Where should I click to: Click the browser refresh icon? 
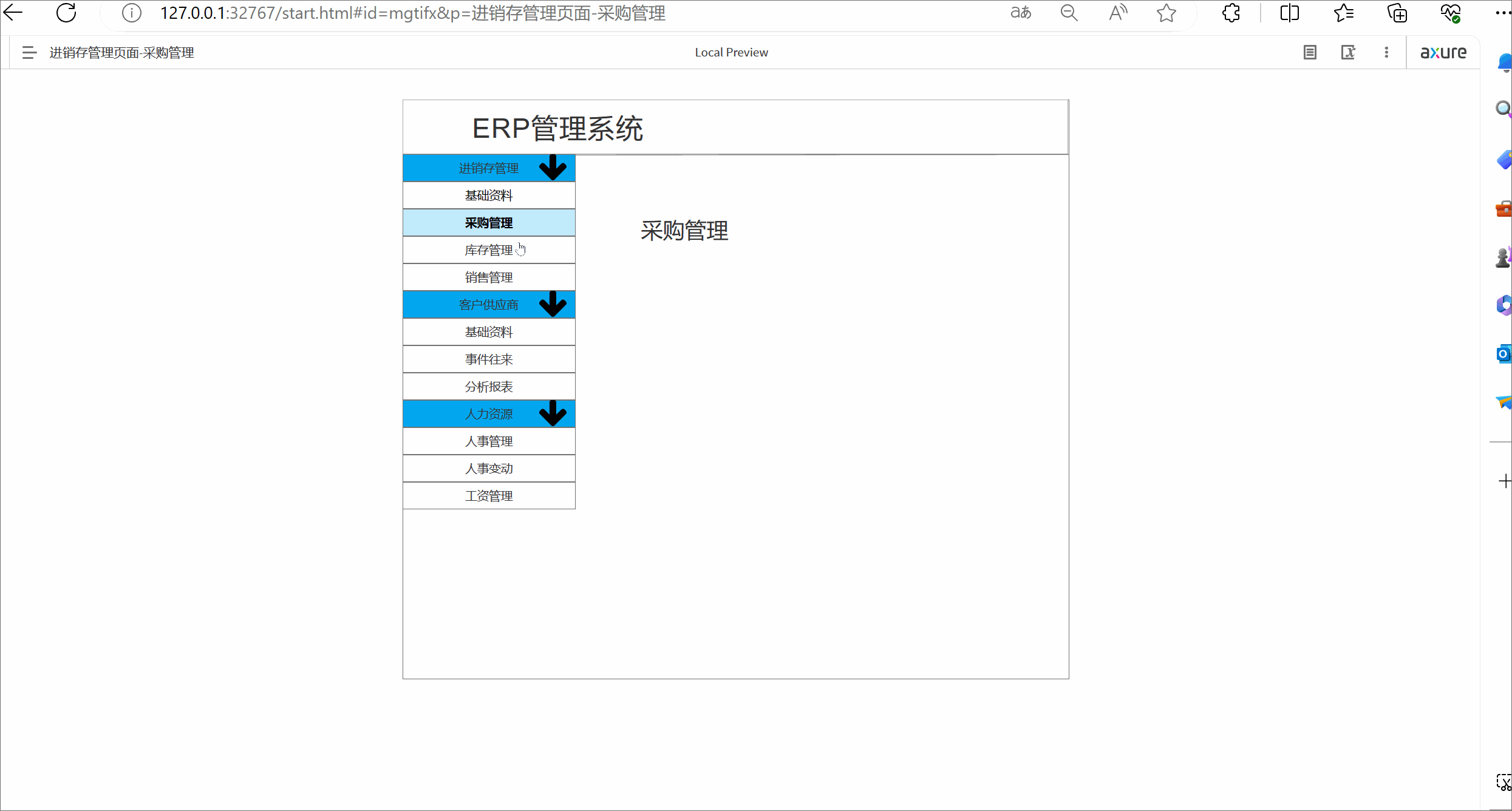(66, 13)
